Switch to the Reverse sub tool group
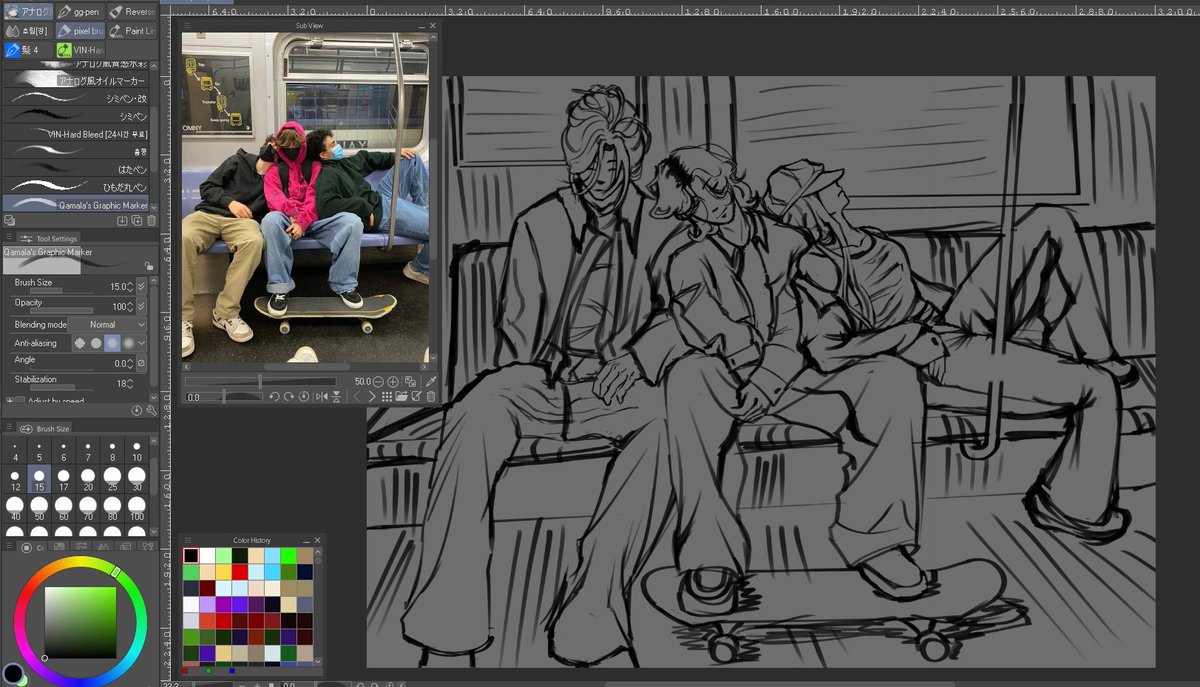 click(x=131, y=11)
